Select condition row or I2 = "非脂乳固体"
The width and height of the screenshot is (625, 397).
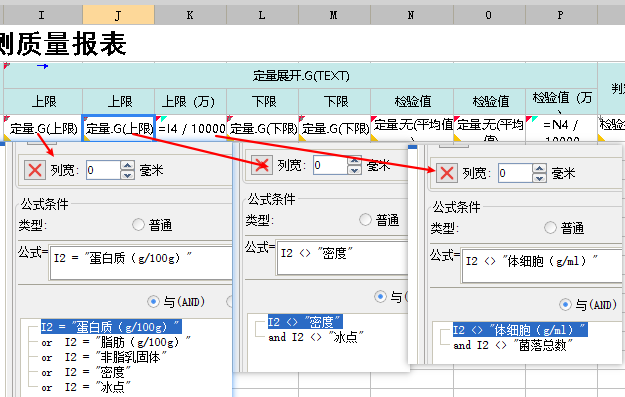point(103,357)
